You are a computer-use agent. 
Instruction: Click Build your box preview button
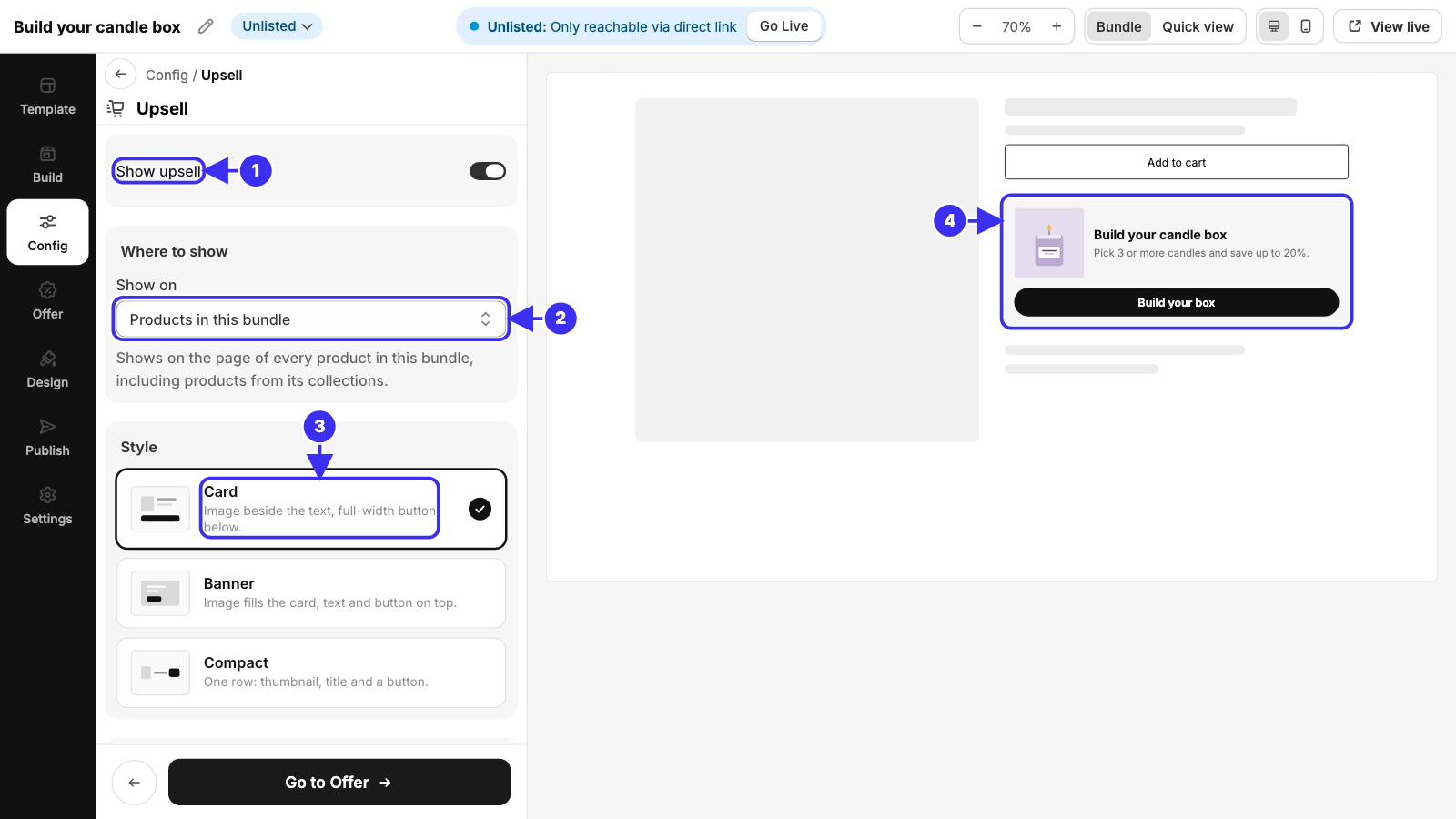(x=1177, y=302)
